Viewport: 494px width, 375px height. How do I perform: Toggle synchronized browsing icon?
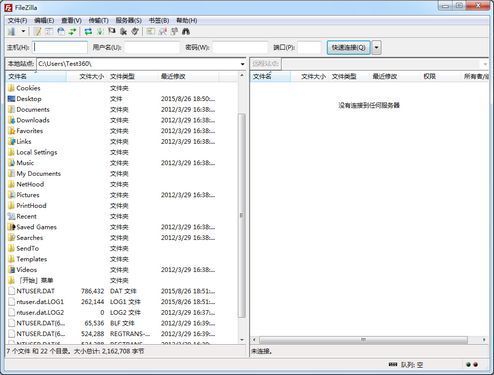(174, 32)
